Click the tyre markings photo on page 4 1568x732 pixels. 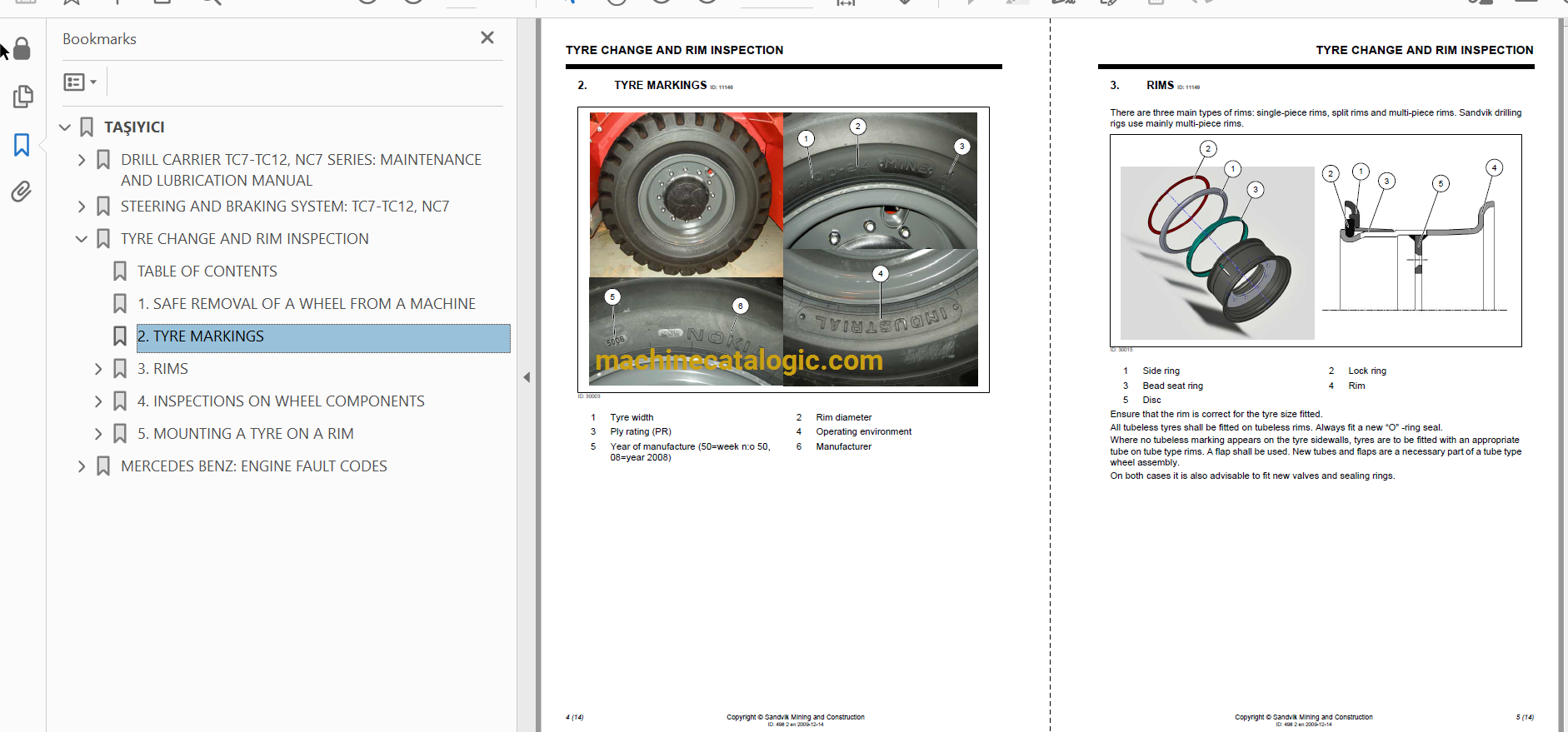pyautogui.click(x=783, y=249)
